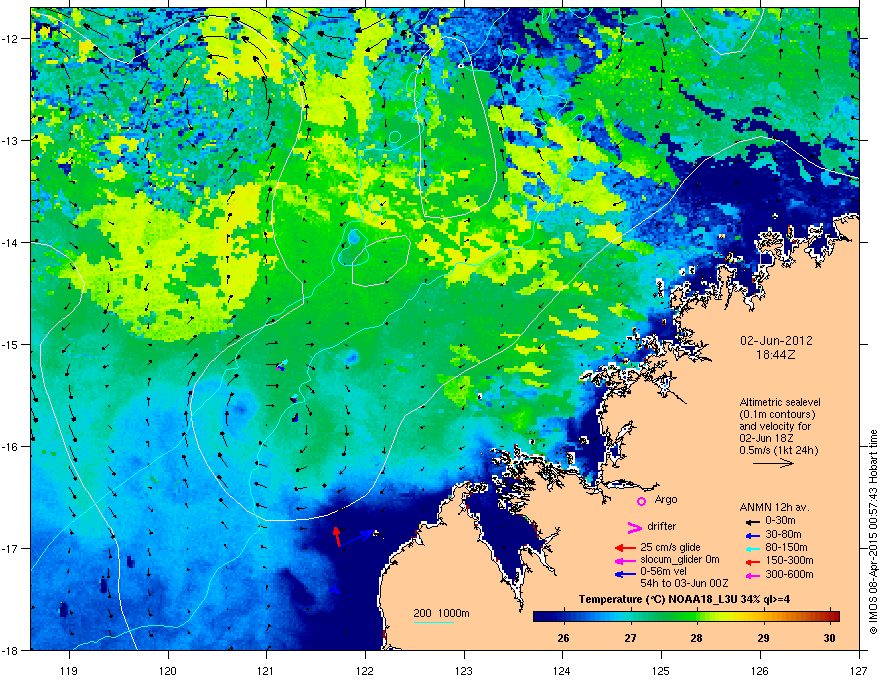This screenshot has width=880, height=680.
Task: Click the latitude axis label -18
Action: (x=11, y=650)
